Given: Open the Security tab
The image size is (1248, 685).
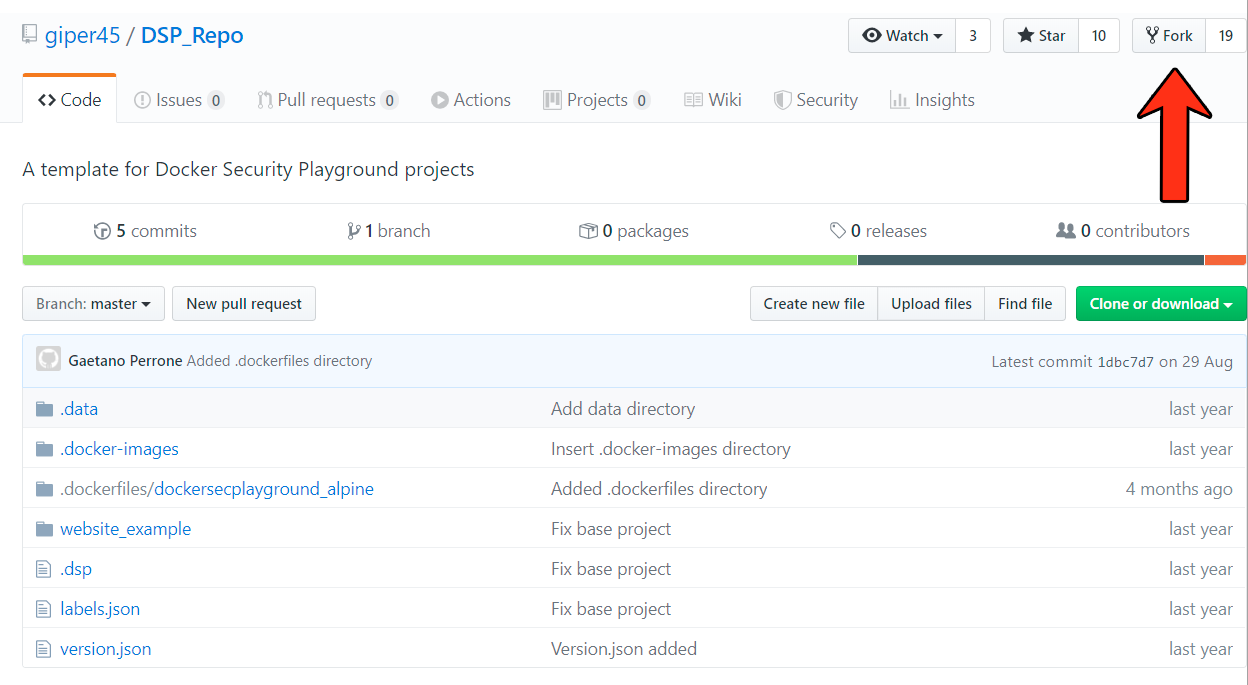Looking at the screenshot, I should pyautogui.click(x=816, y=100).
